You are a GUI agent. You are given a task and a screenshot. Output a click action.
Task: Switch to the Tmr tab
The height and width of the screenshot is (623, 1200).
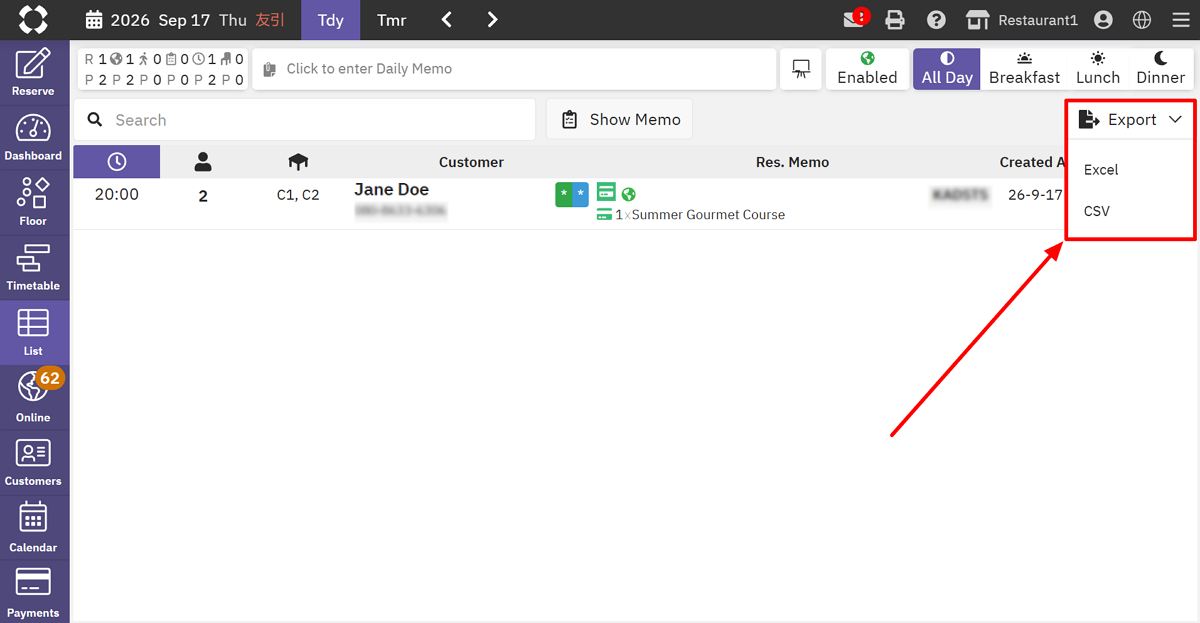pos(391,20)
